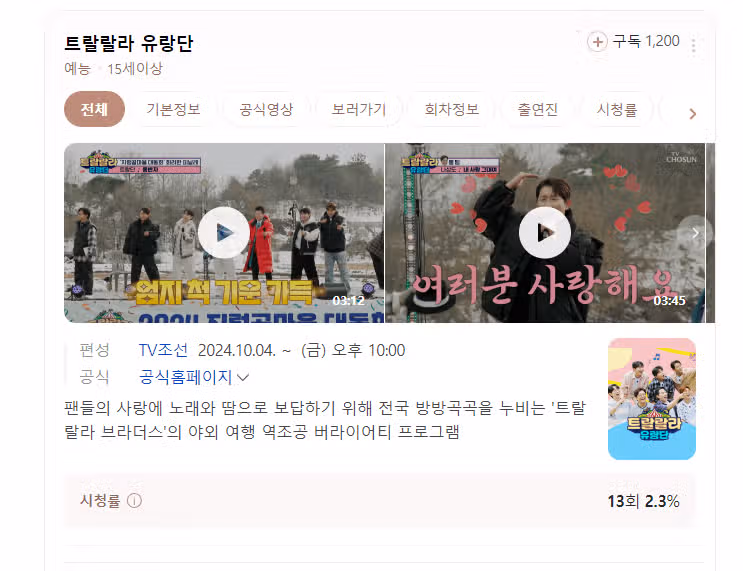The width and height of the screenshot is (743, 571).
Task: Click the 공식홈페이지 link
Action: 185,377
